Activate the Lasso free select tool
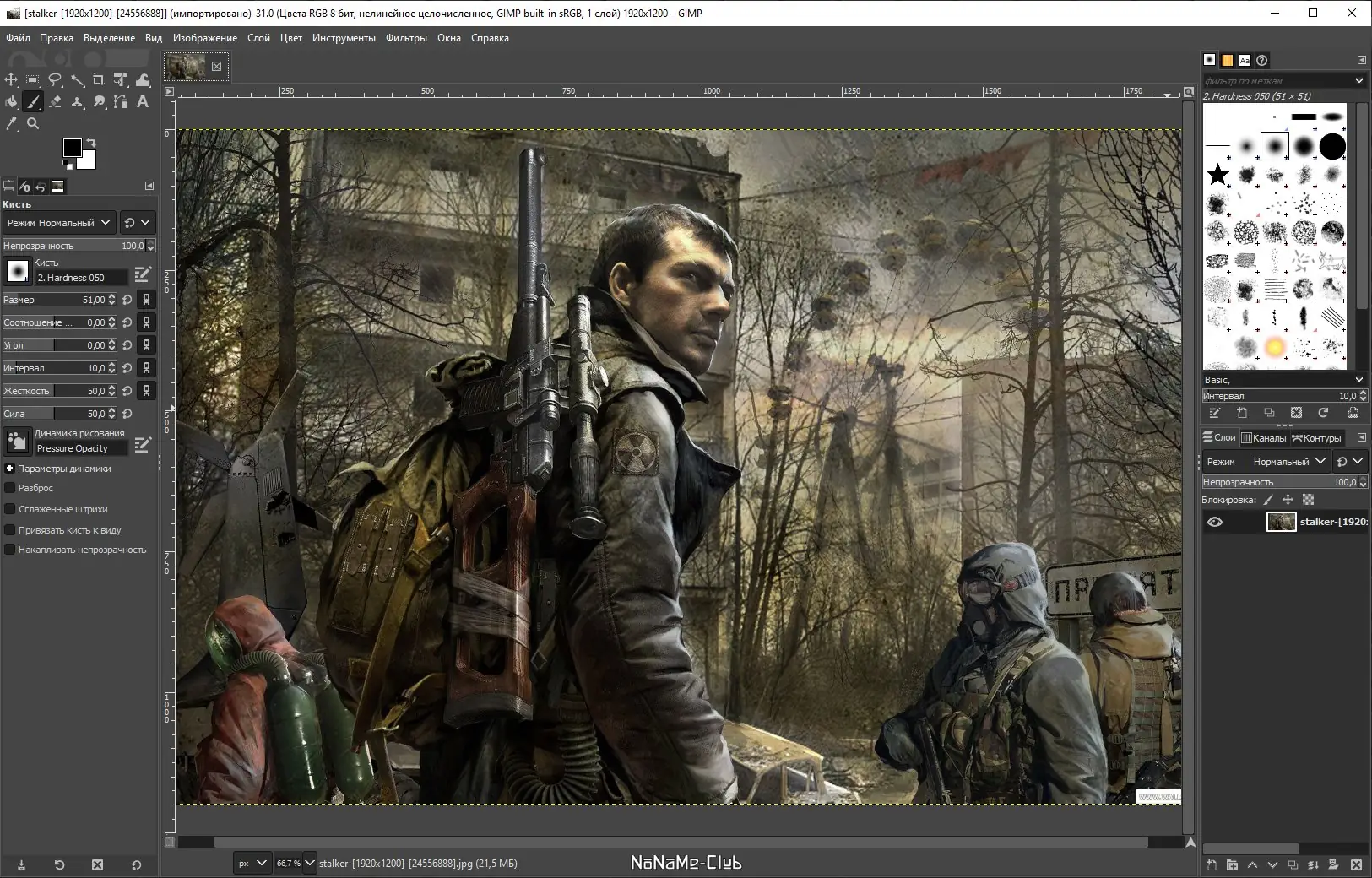This screenshot has height=878, width=1372. pos(56,80)
